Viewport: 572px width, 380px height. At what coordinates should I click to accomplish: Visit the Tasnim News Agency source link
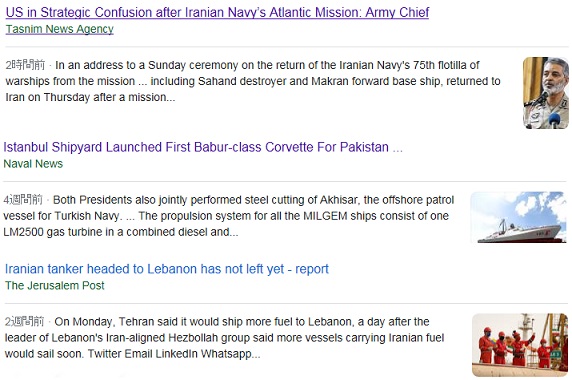59,29
